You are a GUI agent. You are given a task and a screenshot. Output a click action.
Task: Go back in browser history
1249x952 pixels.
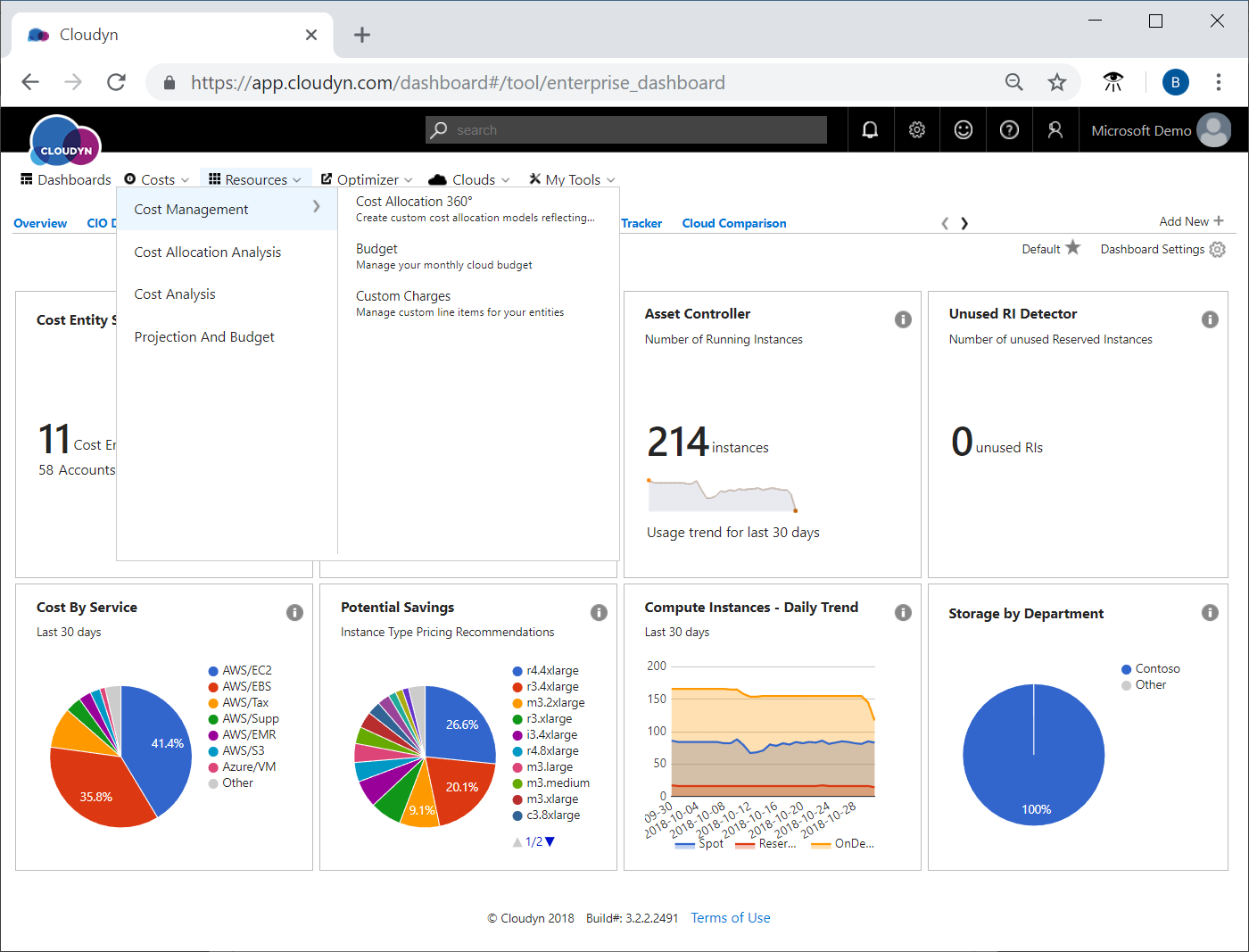(x=30, y=82)
